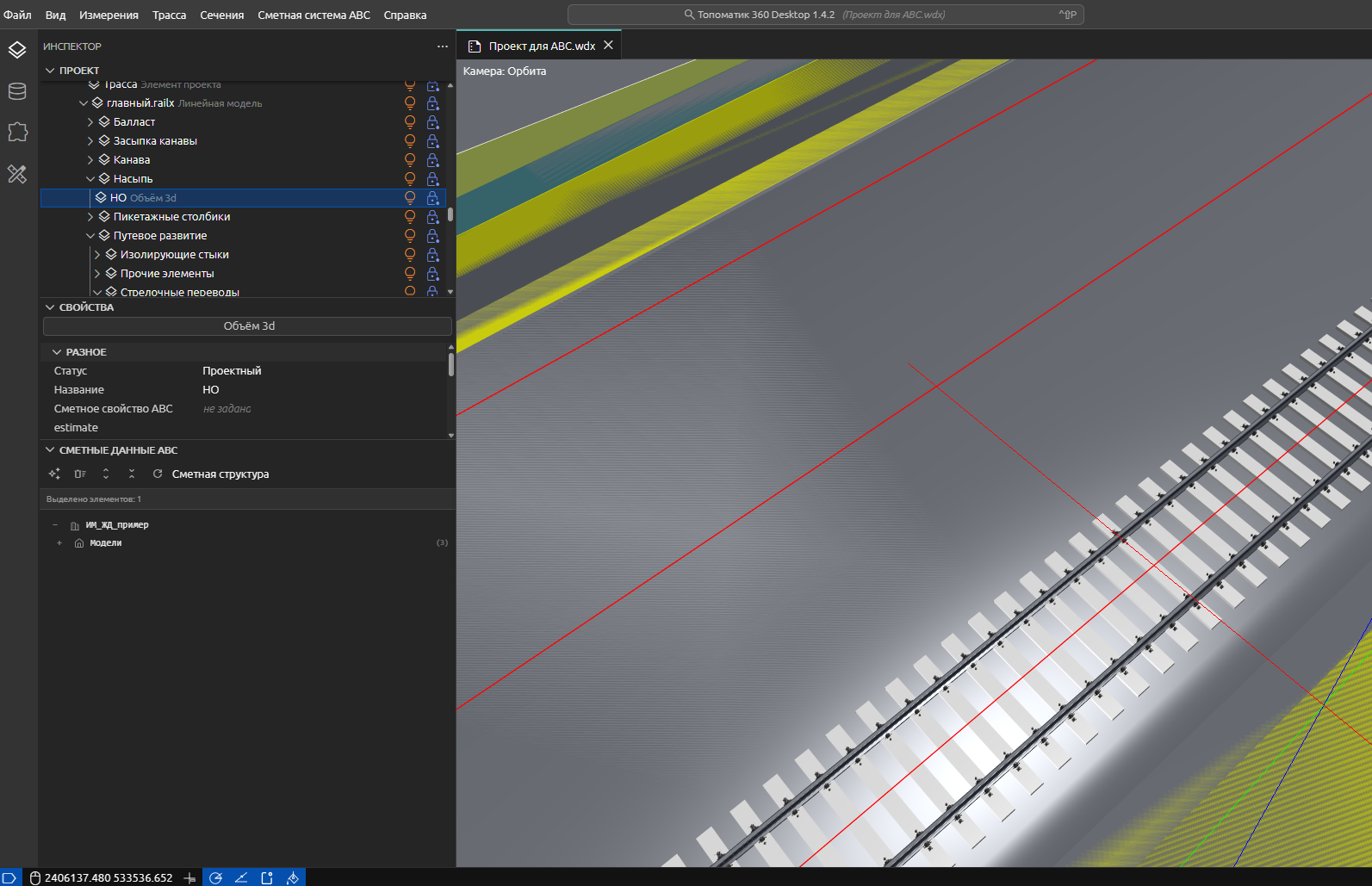Expand the Балласт tree node
Image resolution: width=1372 pixels, height=886 pixels.
pos(90,122)
